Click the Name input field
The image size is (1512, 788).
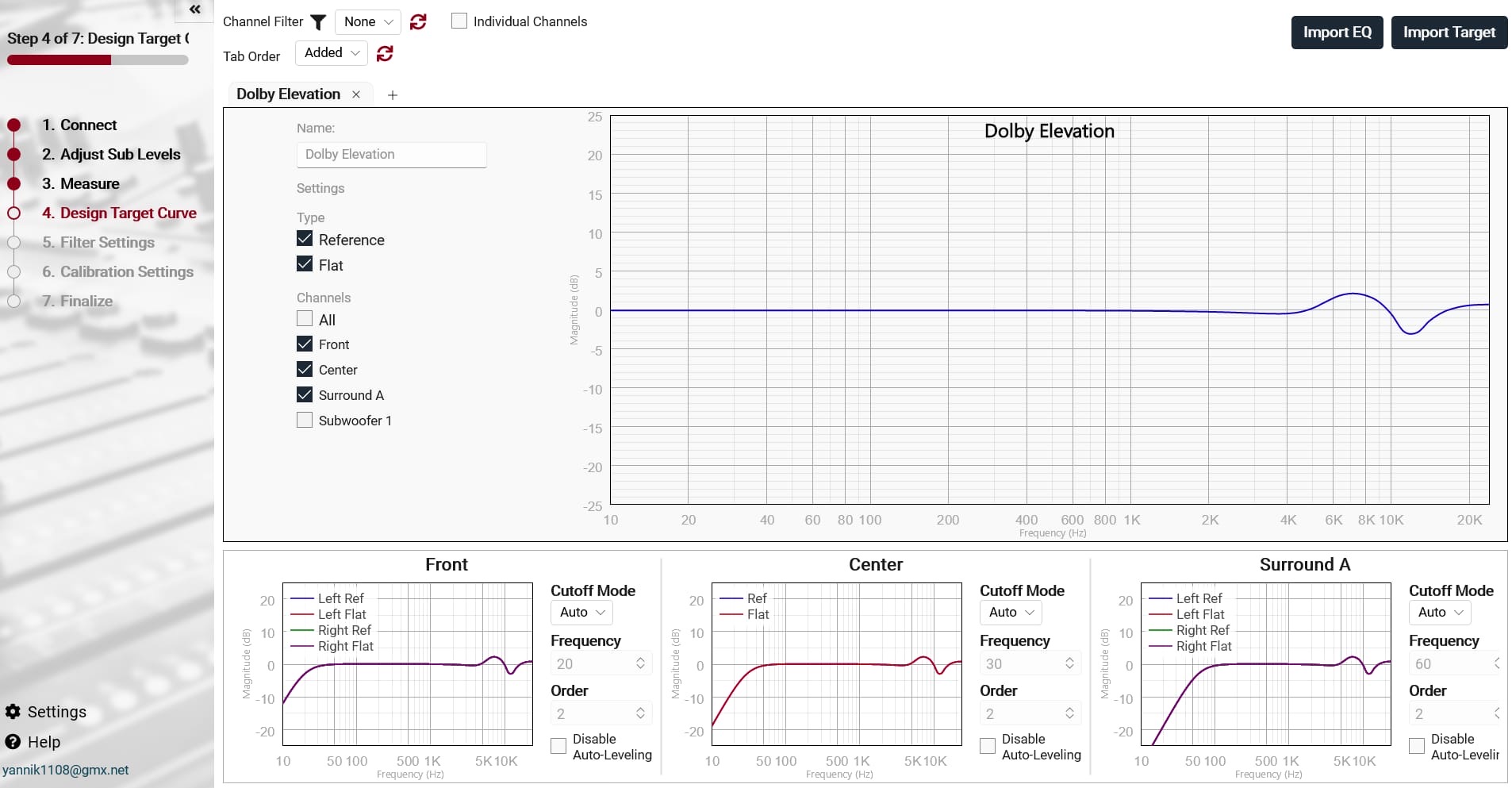tap(391, 155)
